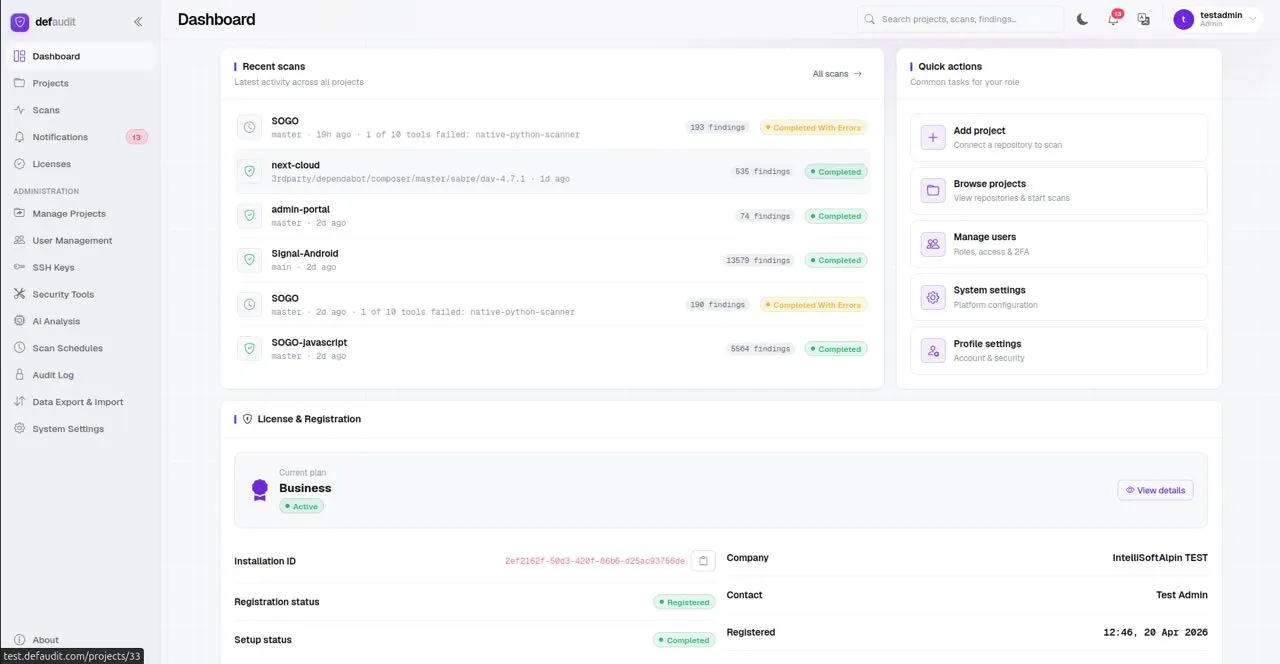Viewport: 1280px width, 664px height.
Task: Click the testadmin avatar circle
Action: [x=1184, y=19]
